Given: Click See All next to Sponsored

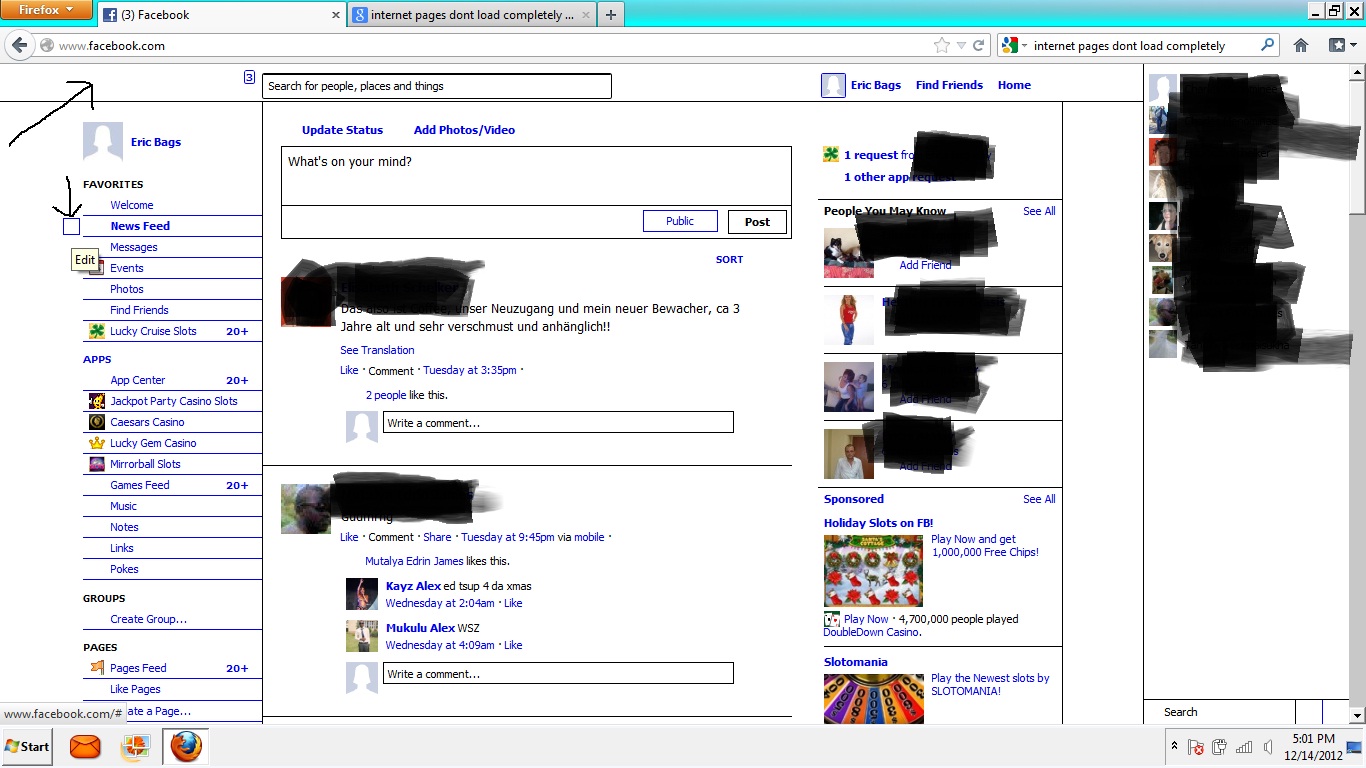Looking at the screenshot, I should 1039,499.
